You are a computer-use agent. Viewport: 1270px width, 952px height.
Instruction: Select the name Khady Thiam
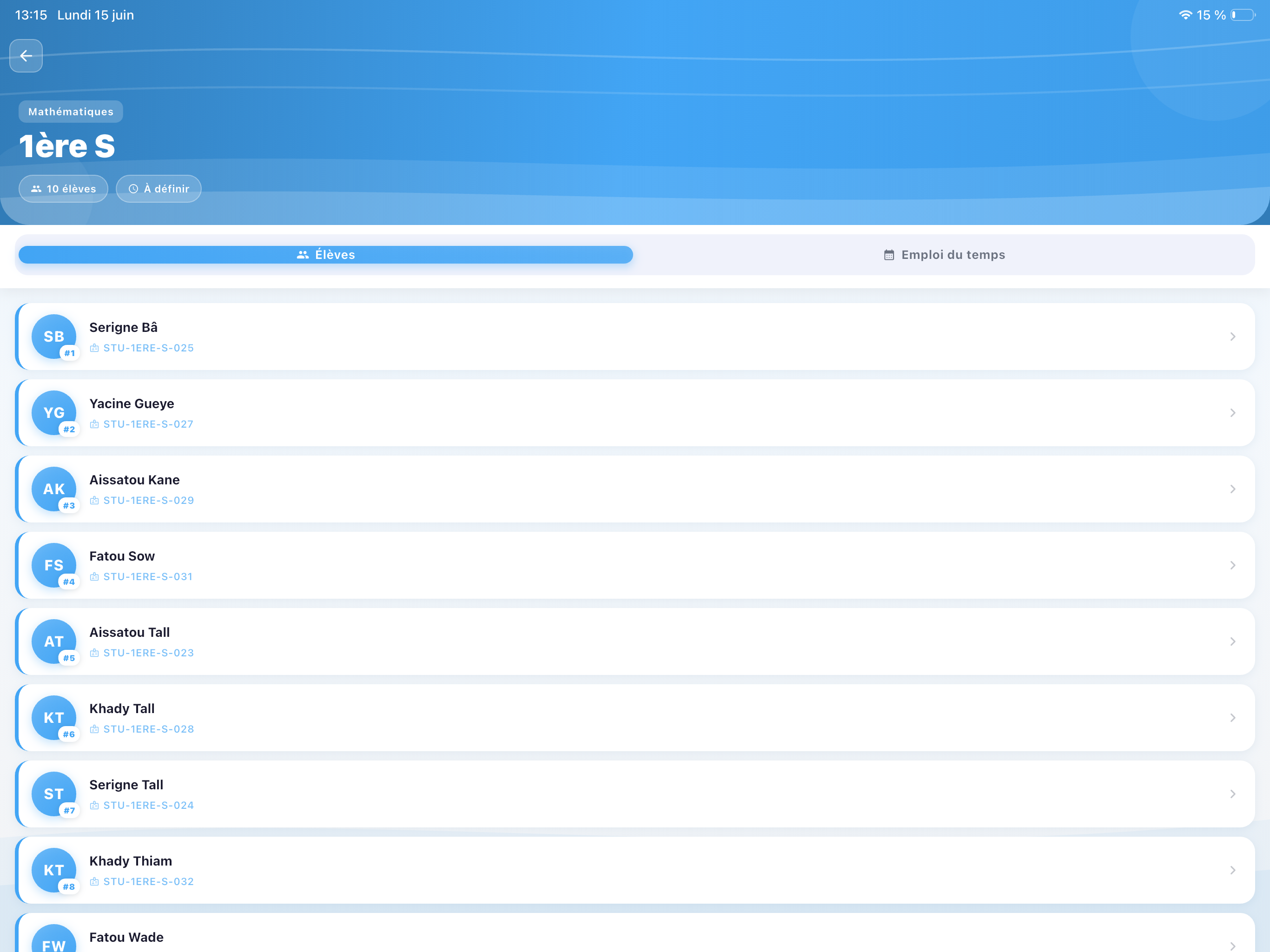131,861
